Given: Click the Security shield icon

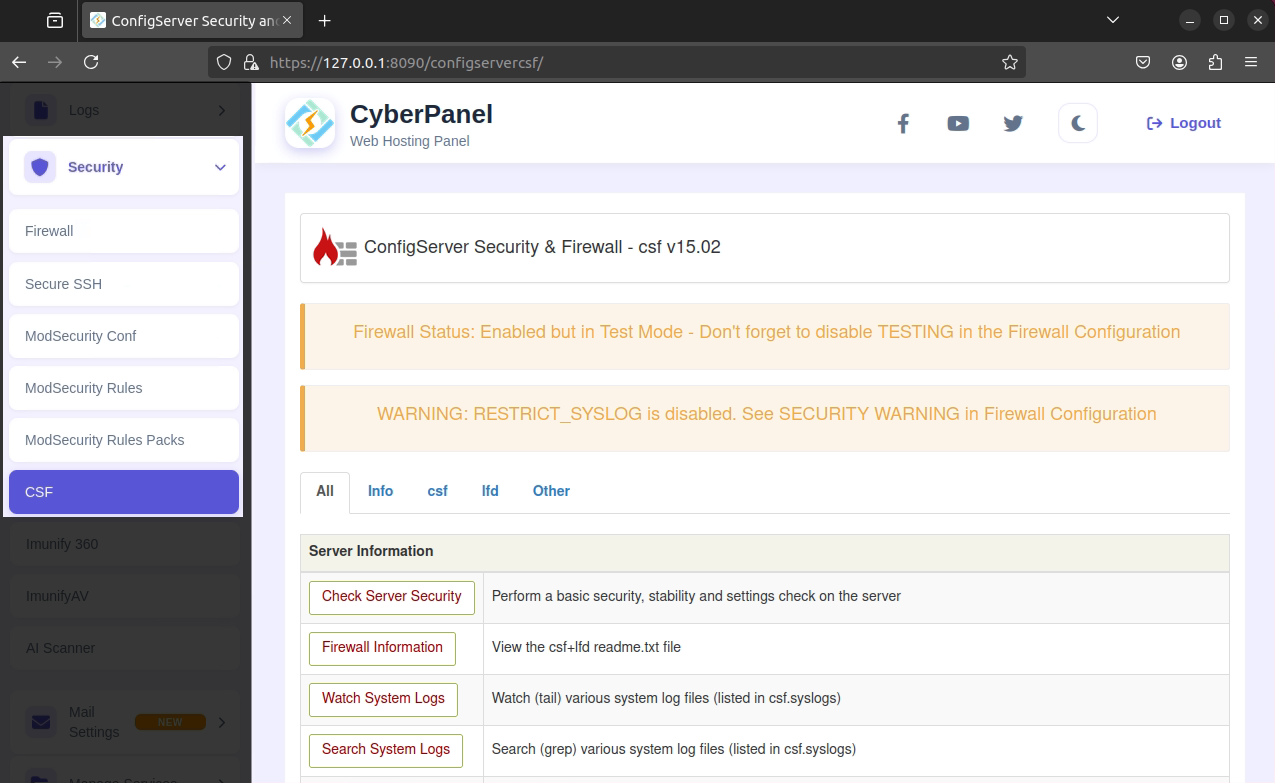Looking at the screenshot, I should (x=40, y=167).
